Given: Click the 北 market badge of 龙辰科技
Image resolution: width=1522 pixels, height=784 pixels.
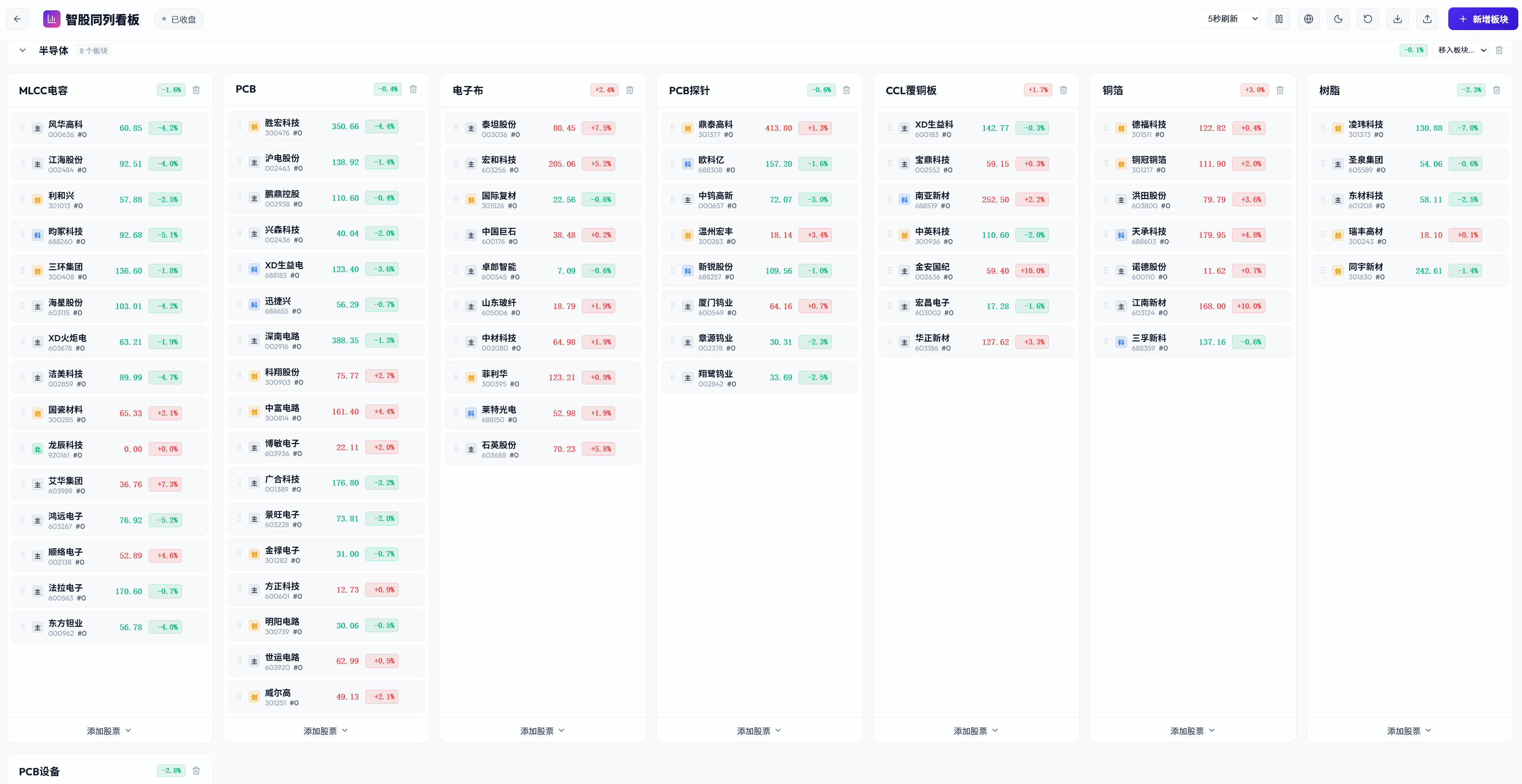Looking at the screenshot, I should (37, 449).
